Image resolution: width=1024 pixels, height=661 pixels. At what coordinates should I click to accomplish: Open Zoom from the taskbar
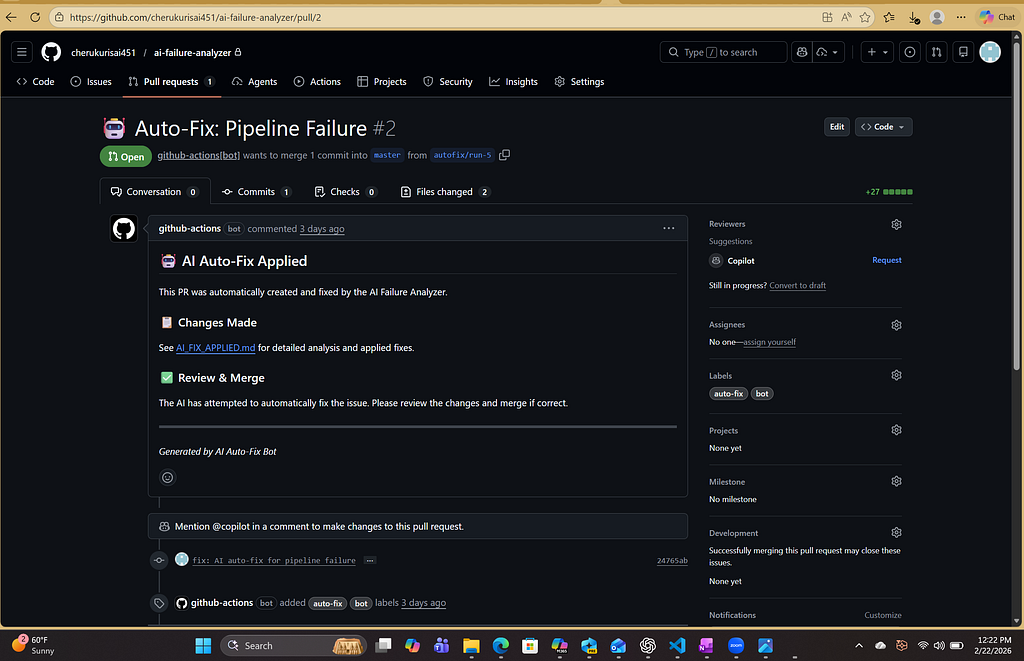point(736,645)
